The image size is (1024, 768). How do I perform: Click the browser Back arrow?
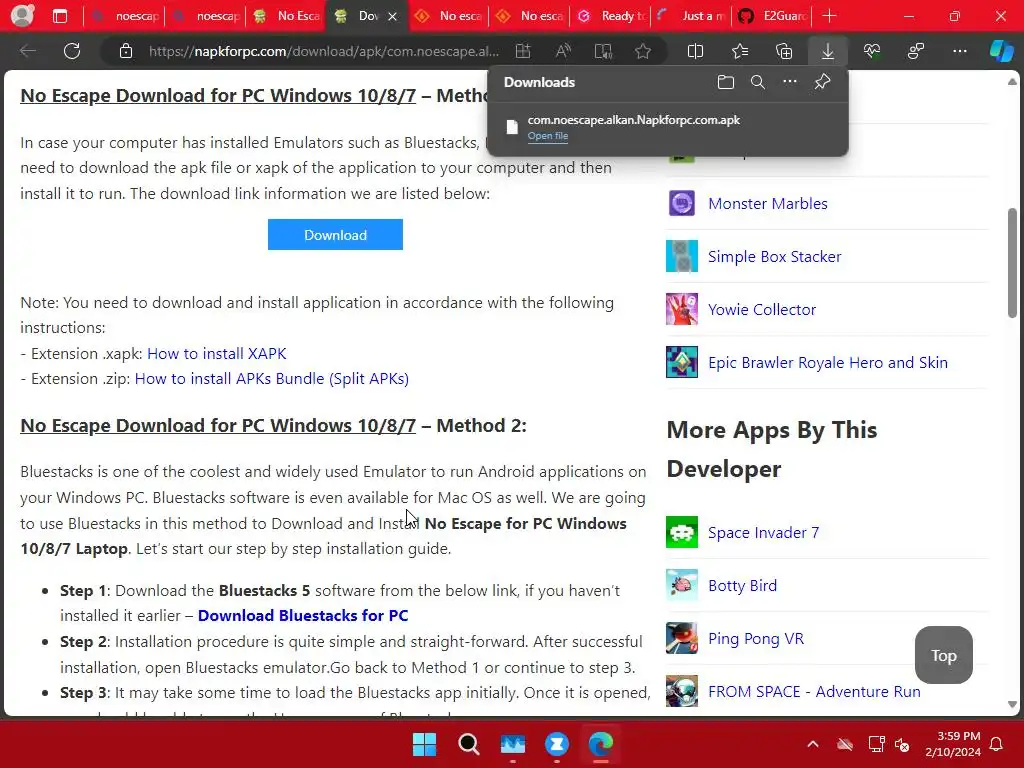(27, 51)
